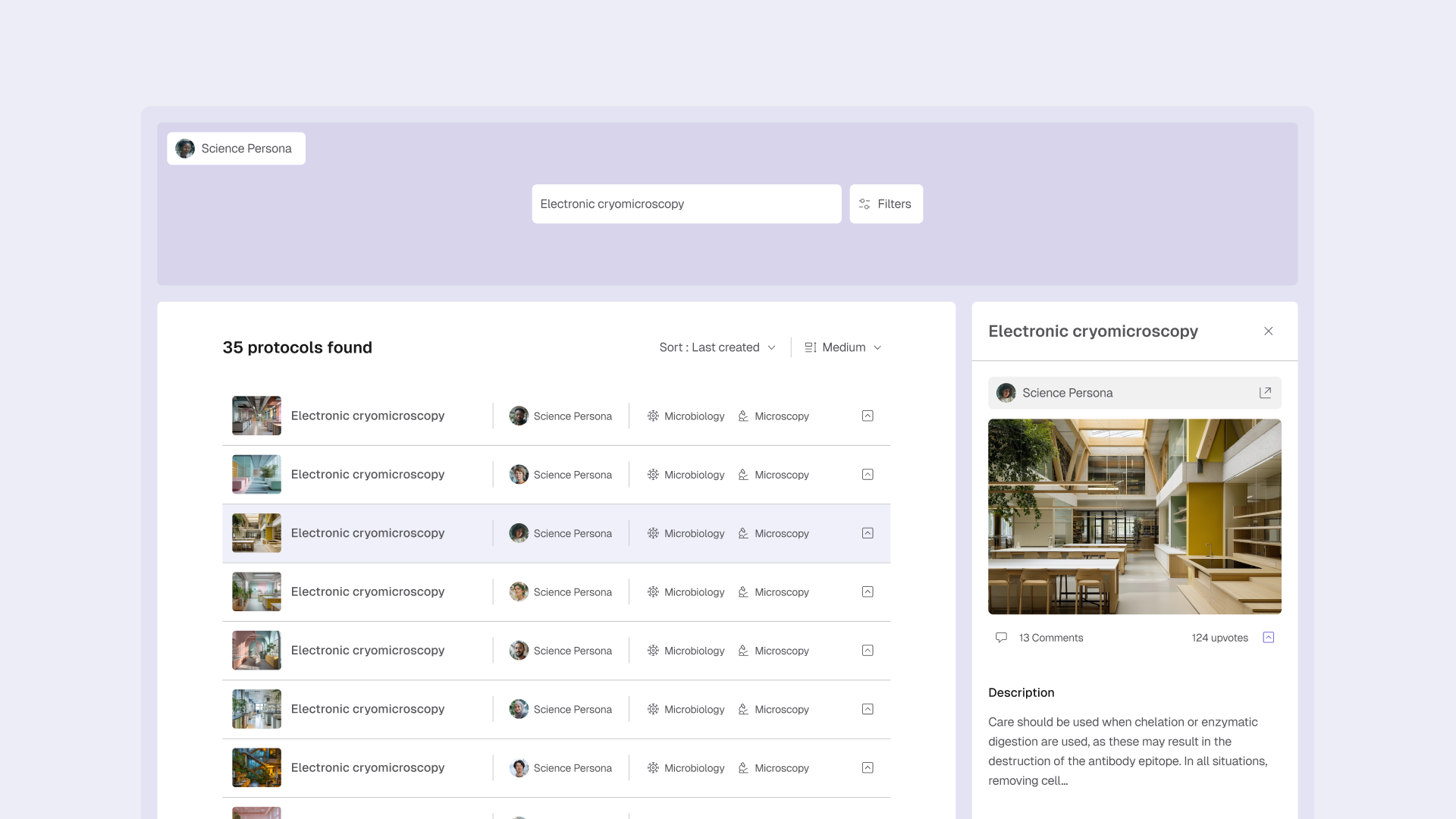1456x819 pixels.
Task: Click the pink arched thumbnail in fifth row
Action: 256,651
